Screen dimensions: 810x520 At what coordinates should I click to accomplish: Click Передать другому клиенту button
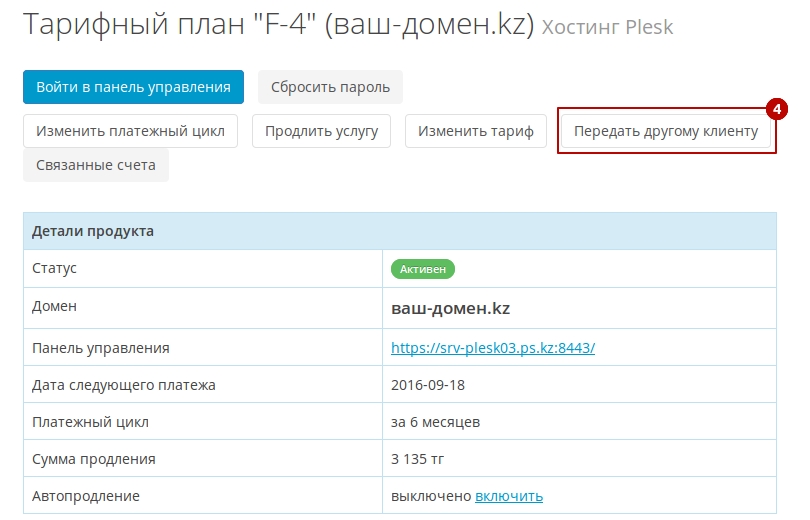pos(666,131)
